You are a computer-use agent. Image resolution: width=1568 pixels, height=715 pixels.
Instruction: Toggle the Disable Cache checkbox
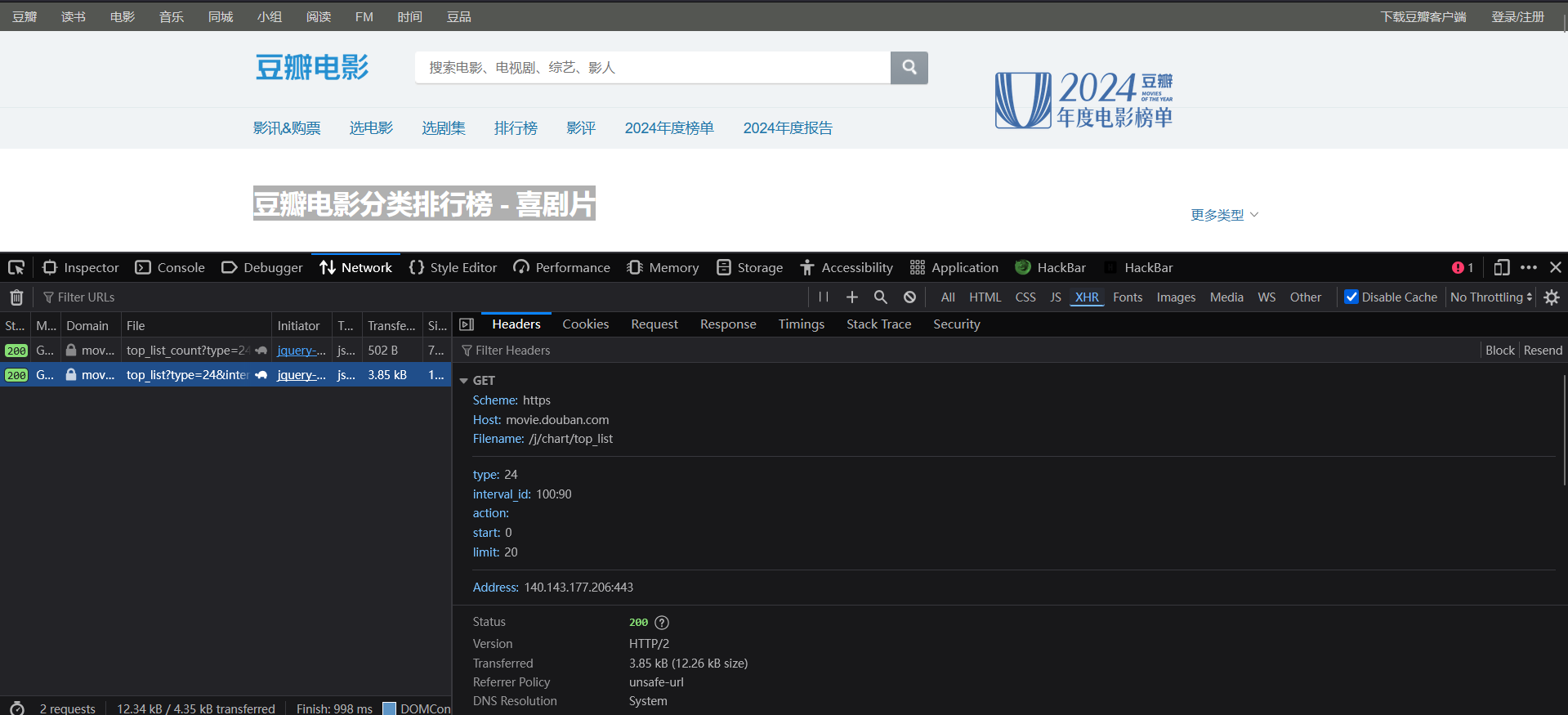1351,297
